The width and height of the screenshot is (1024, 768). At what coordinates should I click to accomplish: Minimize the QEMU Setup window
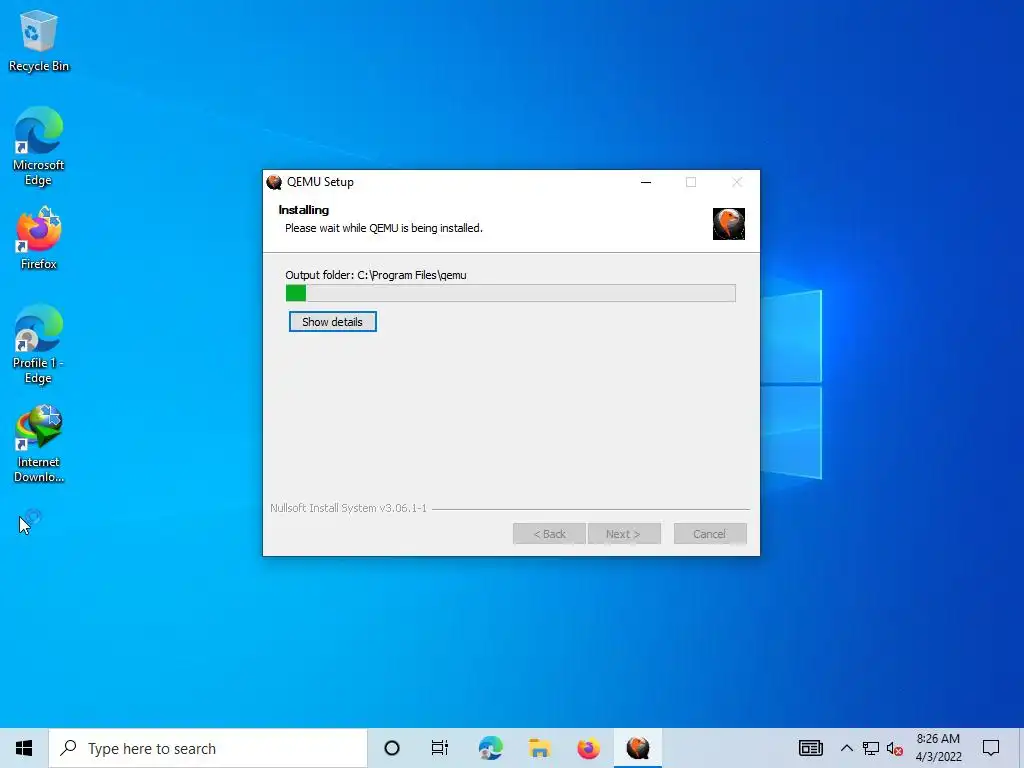pyautogui.click(x=646, y=182)
